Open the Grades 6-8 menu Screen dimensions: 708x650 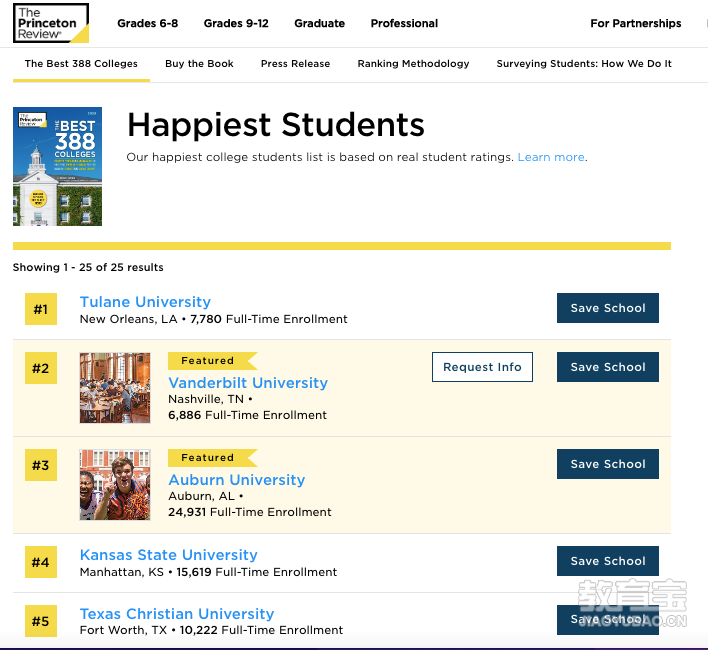(148, 23)
